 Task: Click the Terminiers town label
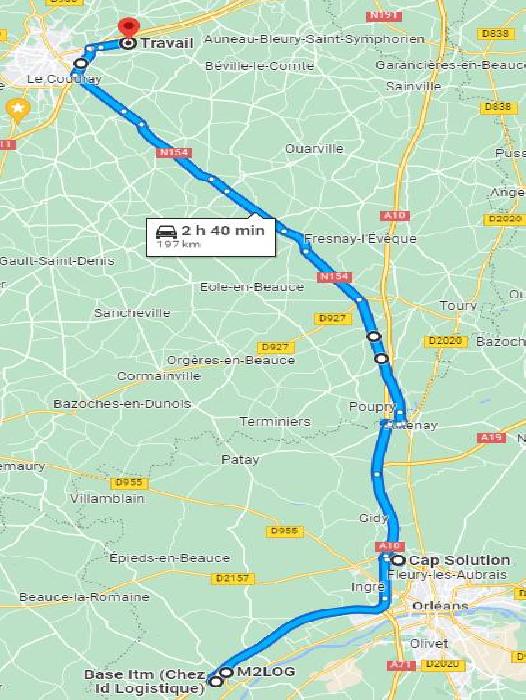click(x=275, y=421)
